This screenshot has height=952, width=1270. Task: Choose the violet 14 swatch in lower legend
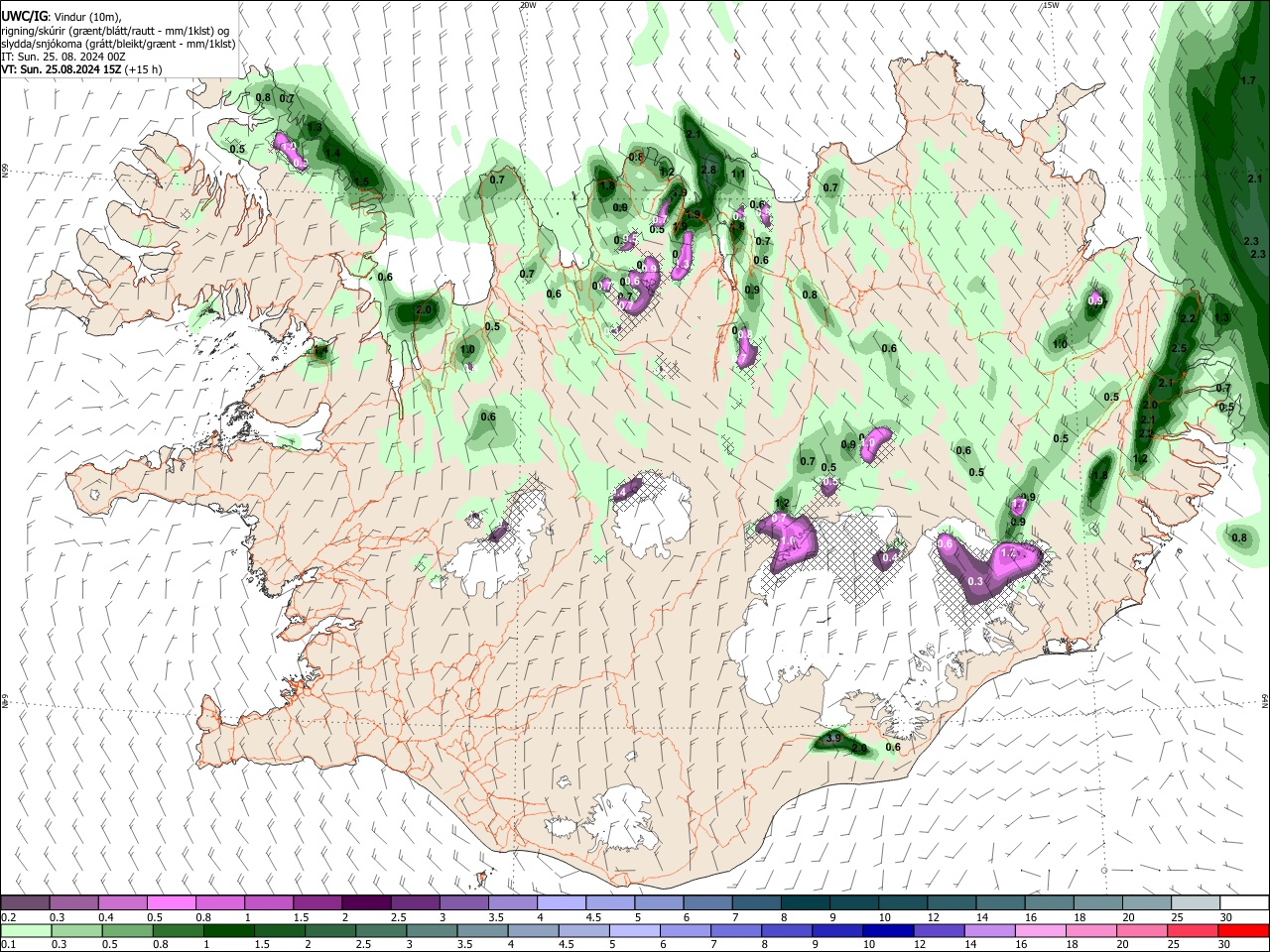click(990, 930)
